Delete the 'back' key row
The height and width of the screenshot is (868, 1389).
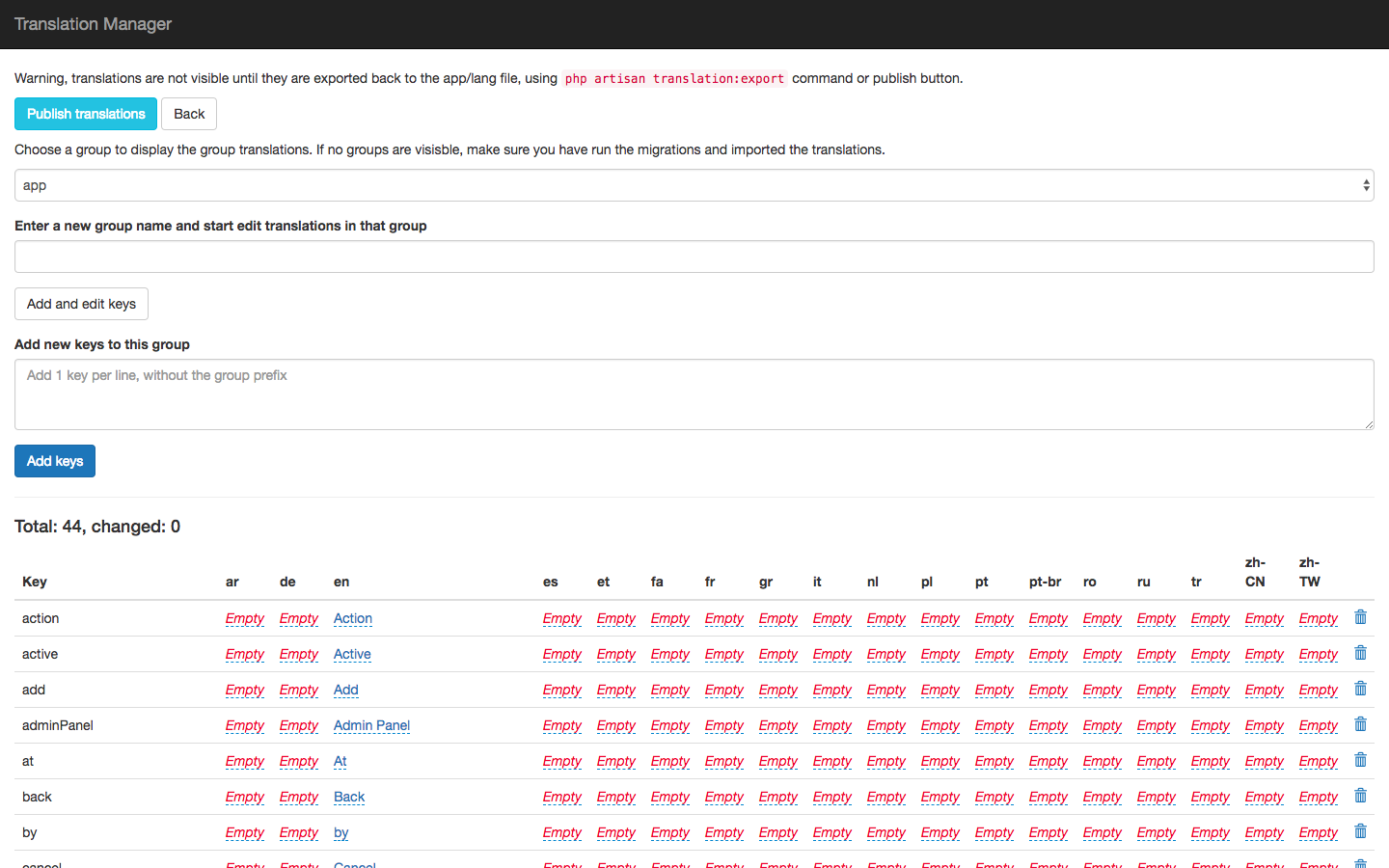point(1360,796)
